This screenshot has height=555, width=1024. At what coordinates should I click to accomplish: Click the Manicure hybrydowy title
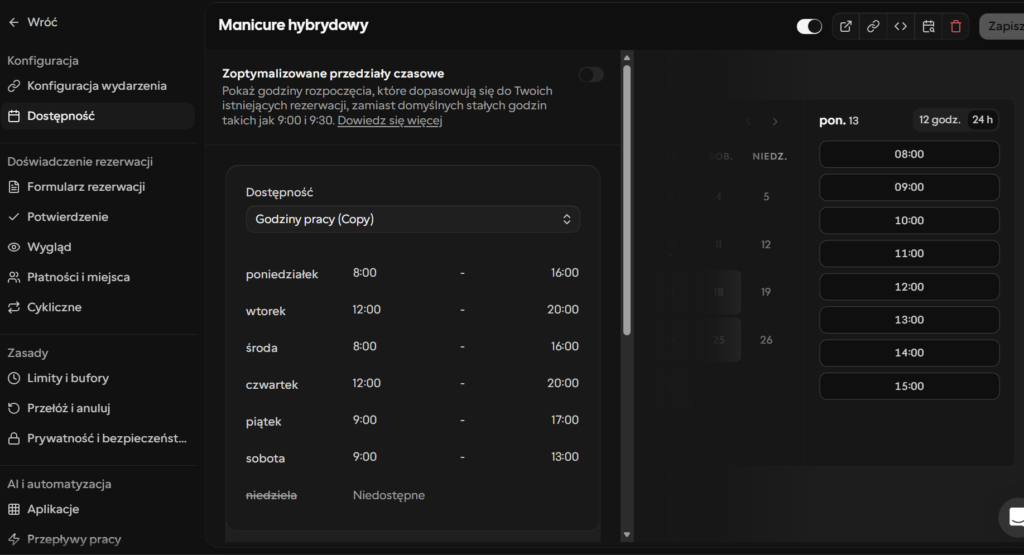point(293,25)
